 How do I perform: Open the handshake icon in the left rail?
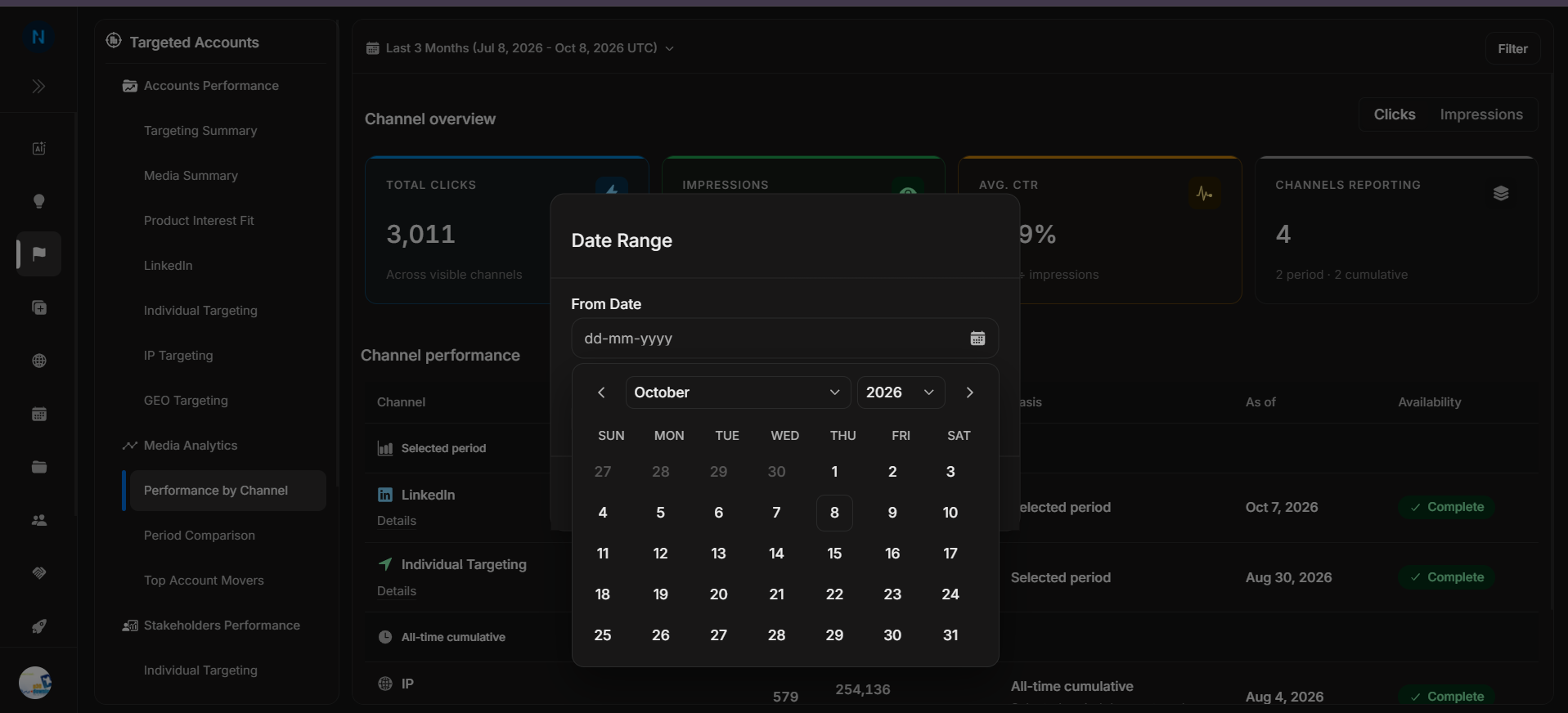38,573
